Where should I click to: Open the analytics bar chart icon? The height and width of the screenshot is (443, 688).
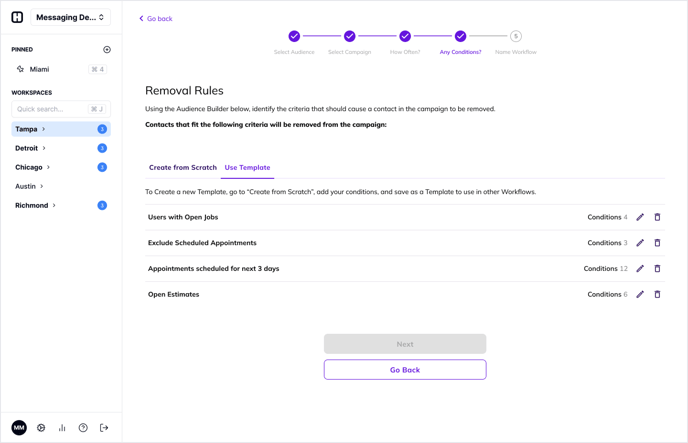coord(62,428)
